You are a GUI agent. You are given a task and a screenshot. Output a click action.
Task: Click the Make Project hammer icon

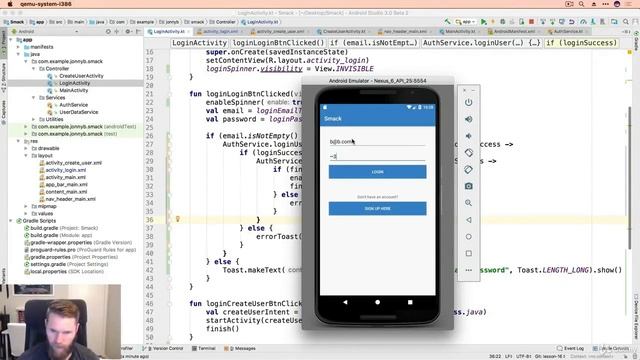click(x=448, y=22)
